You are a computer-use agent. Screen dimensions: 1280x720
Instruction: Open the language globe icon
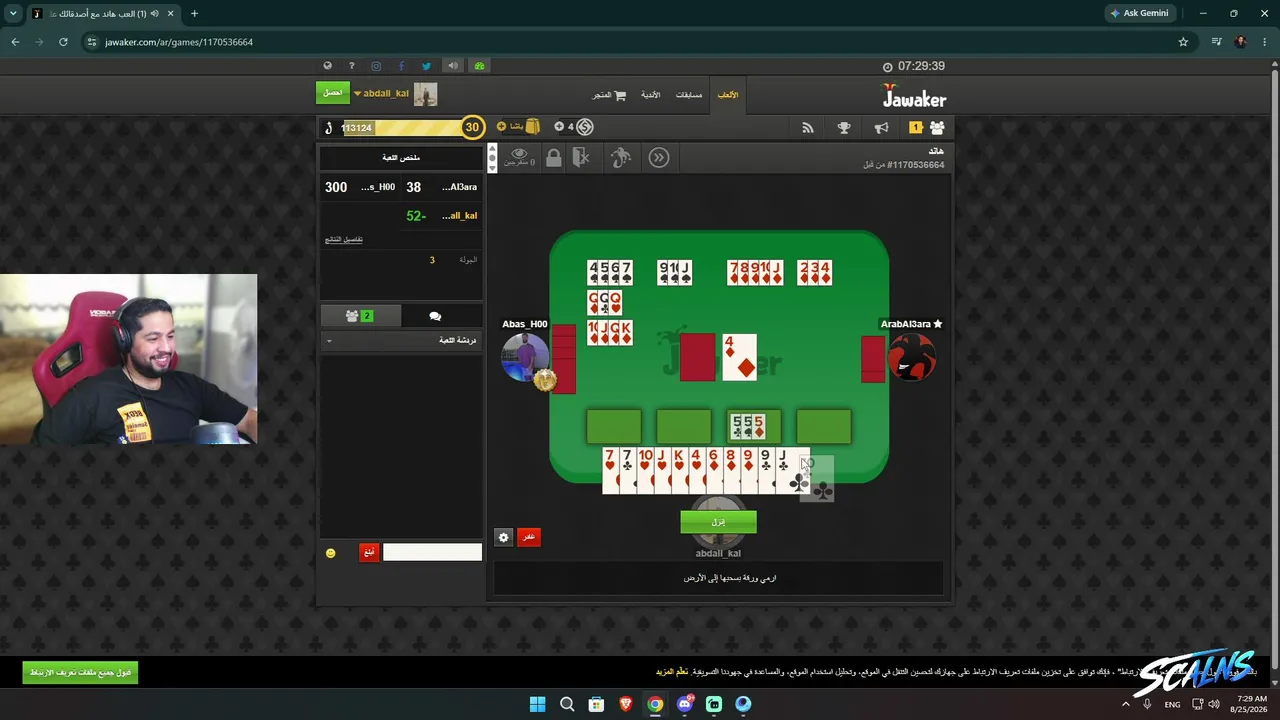327,66
